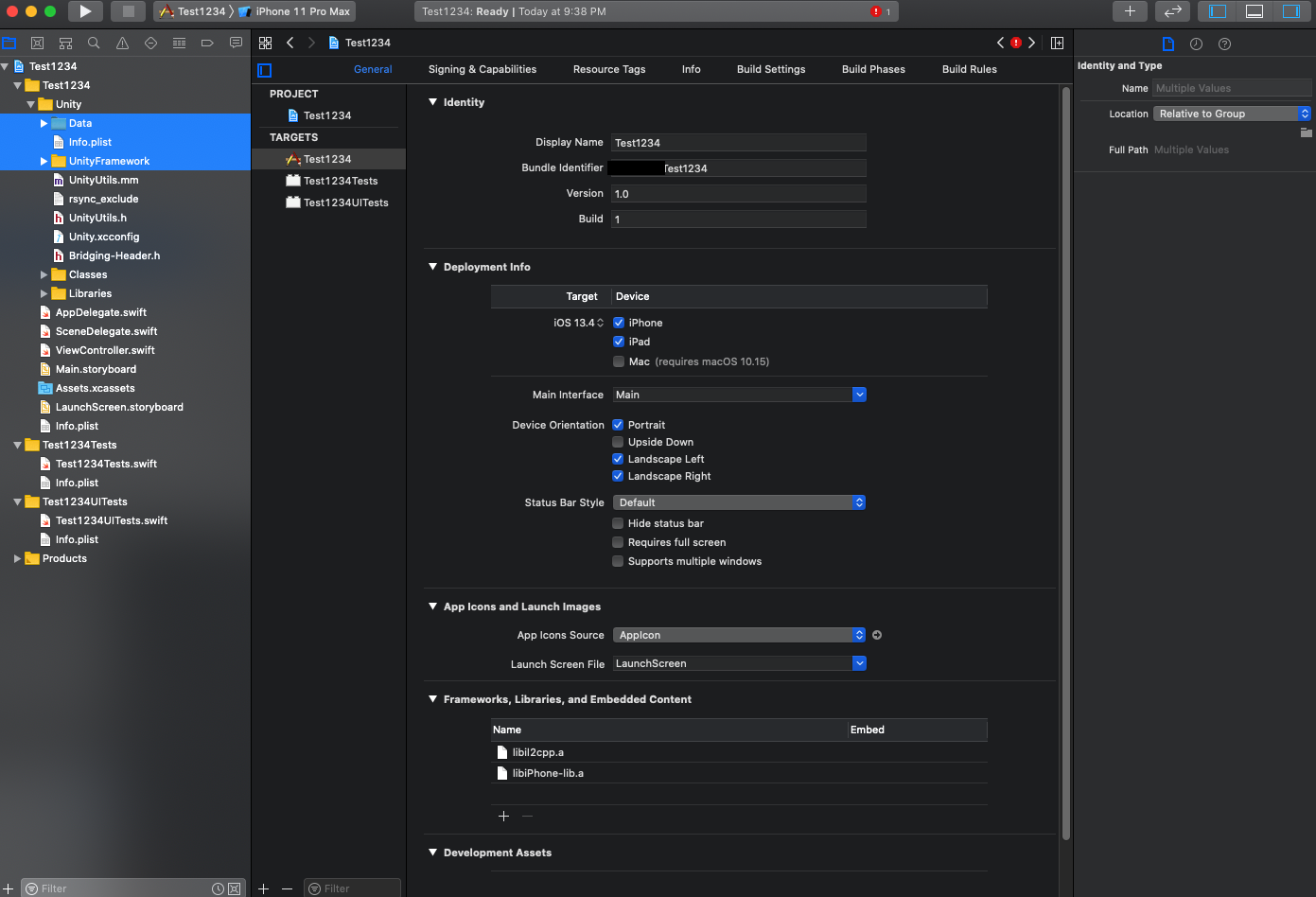This screenshot has width=1316, height=897.
Task: Add a framework with plus button
Action: 503,816
